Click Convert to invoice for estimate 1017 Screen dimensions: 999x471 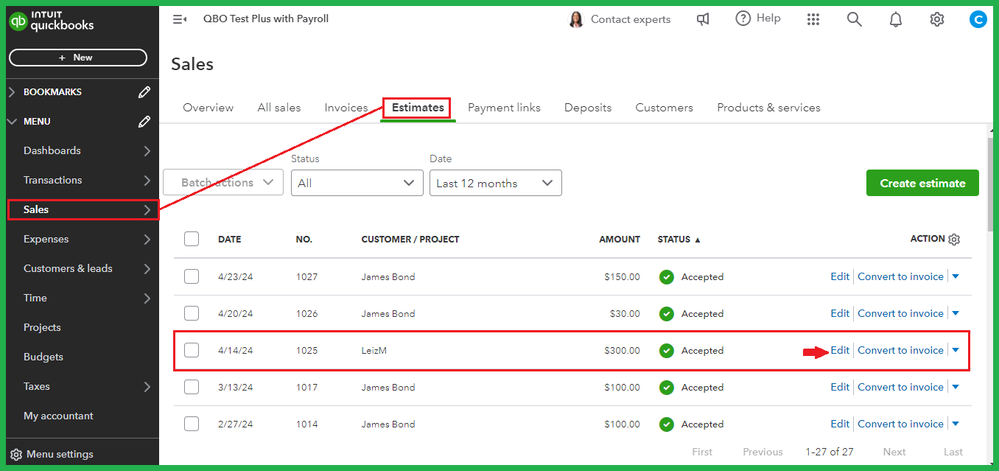pyautogui.click(x=900, y=387)
